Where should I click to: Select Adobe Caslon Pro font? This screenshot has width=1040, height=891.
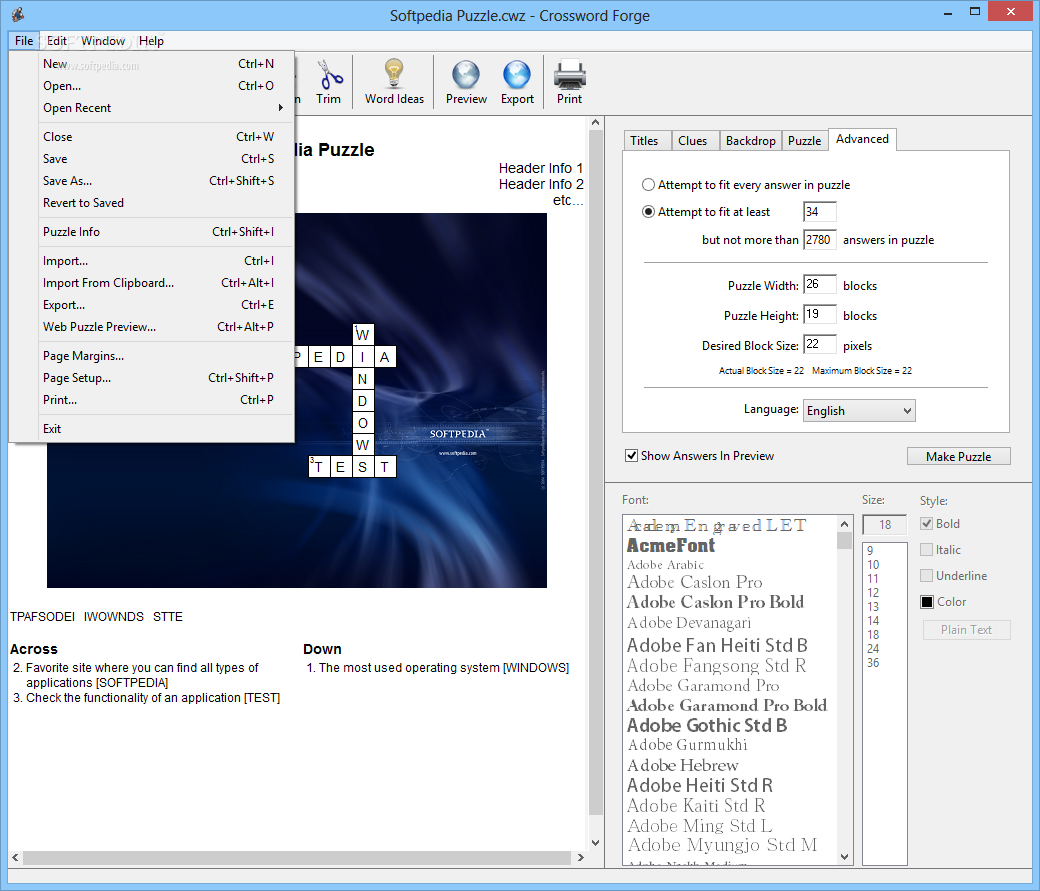point(694,582)
